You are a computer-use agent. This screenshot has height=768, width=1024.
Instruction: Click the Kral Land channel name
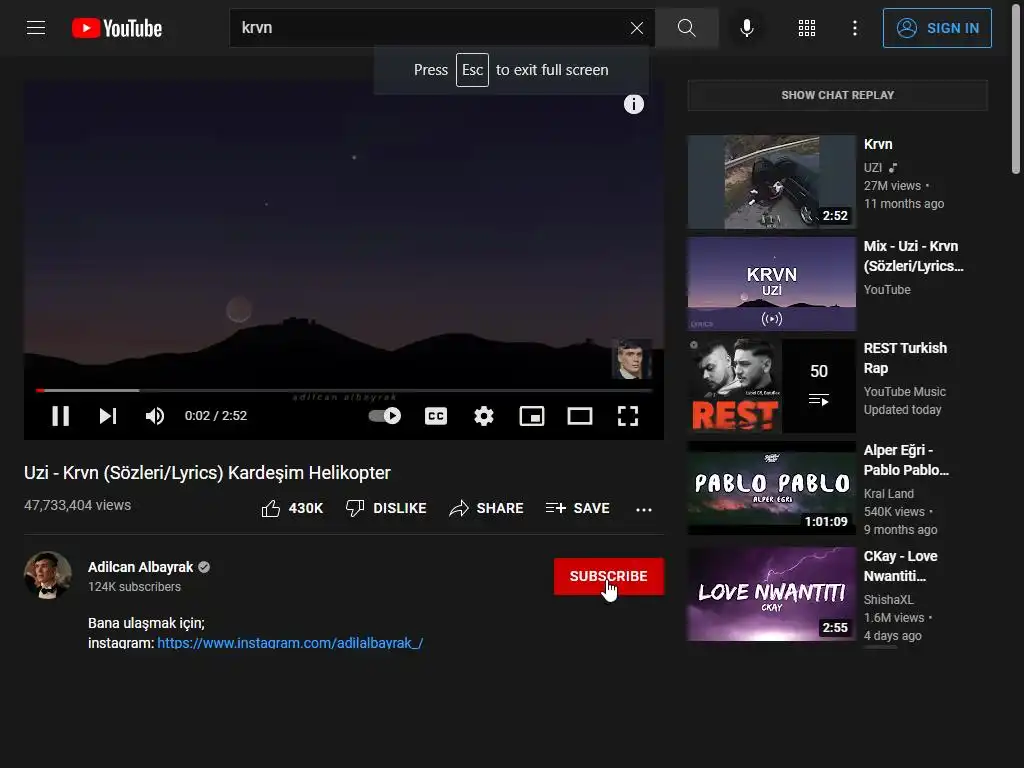coord(888,494)
